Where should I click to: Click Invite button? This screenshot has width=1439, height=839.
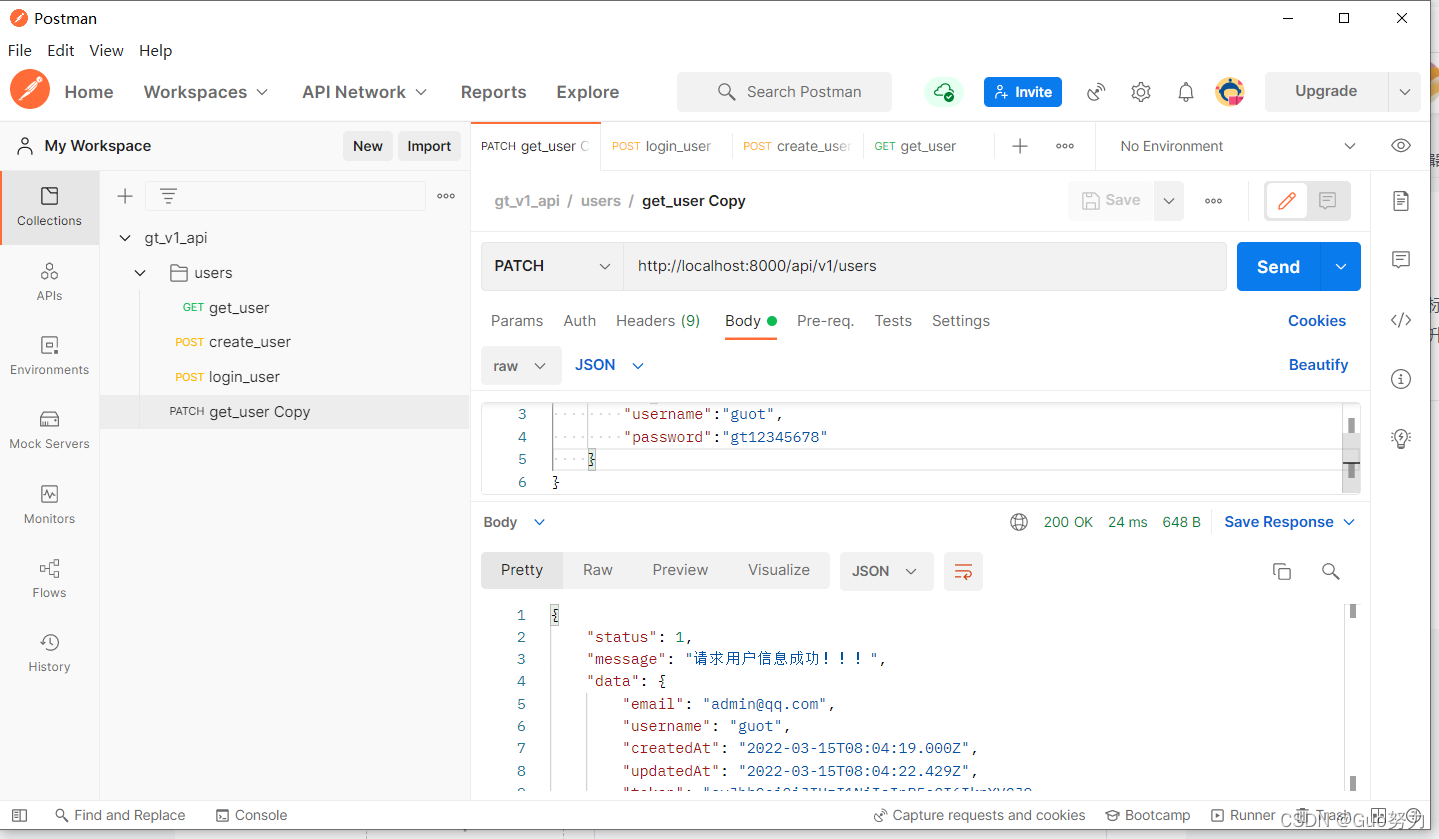1023,92
